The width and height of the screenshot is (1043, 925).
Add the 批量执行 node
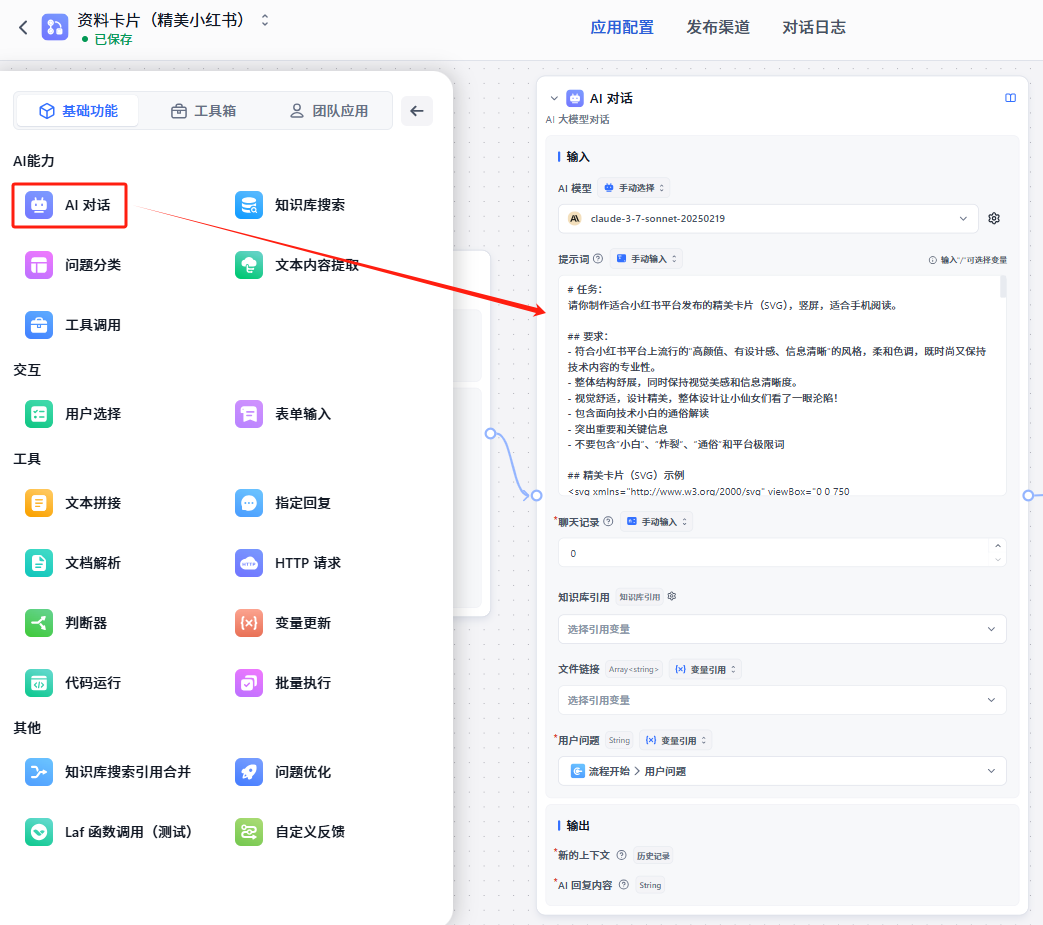click(x=283, y=683)
